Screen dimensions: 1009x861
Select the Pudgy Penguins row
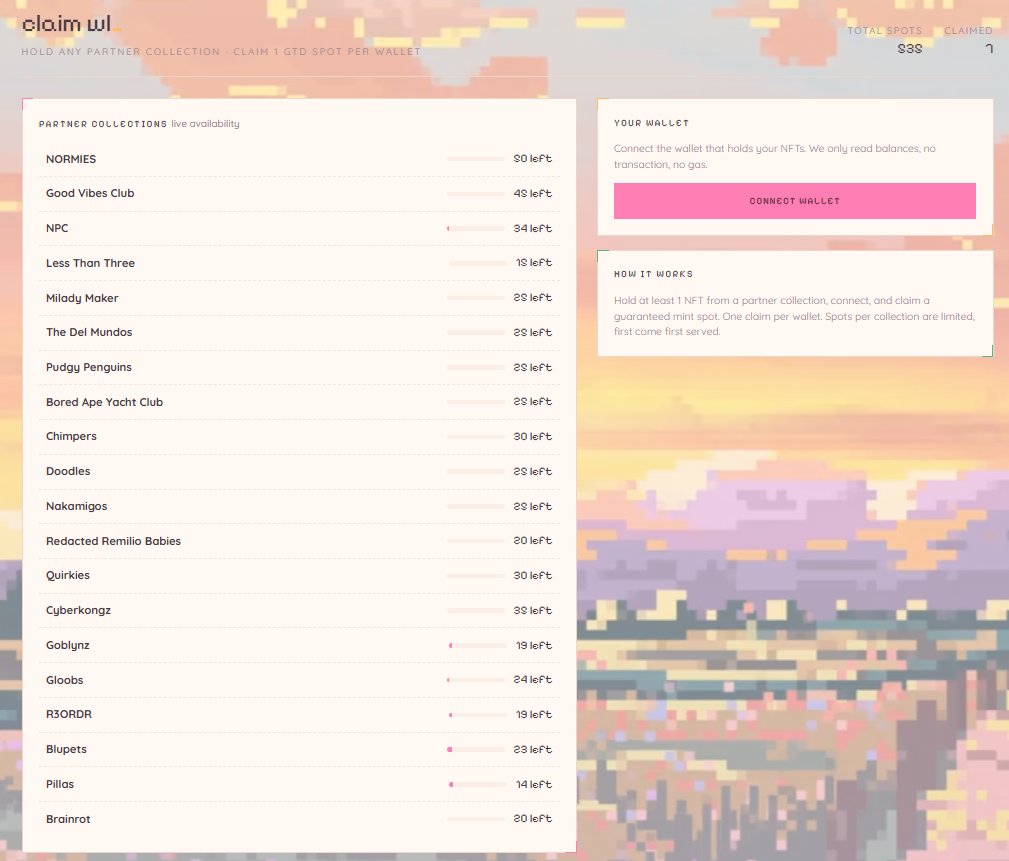[x=299, y=367]
